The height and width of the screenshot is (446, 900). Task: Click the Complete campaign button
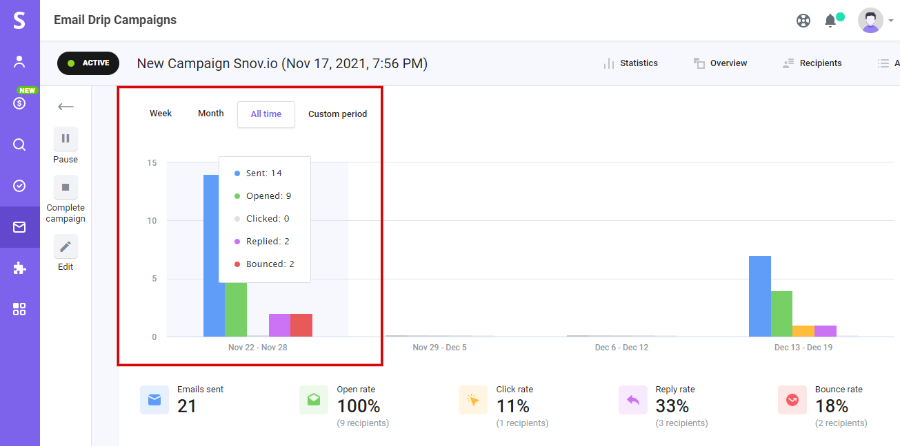[65, 187]
